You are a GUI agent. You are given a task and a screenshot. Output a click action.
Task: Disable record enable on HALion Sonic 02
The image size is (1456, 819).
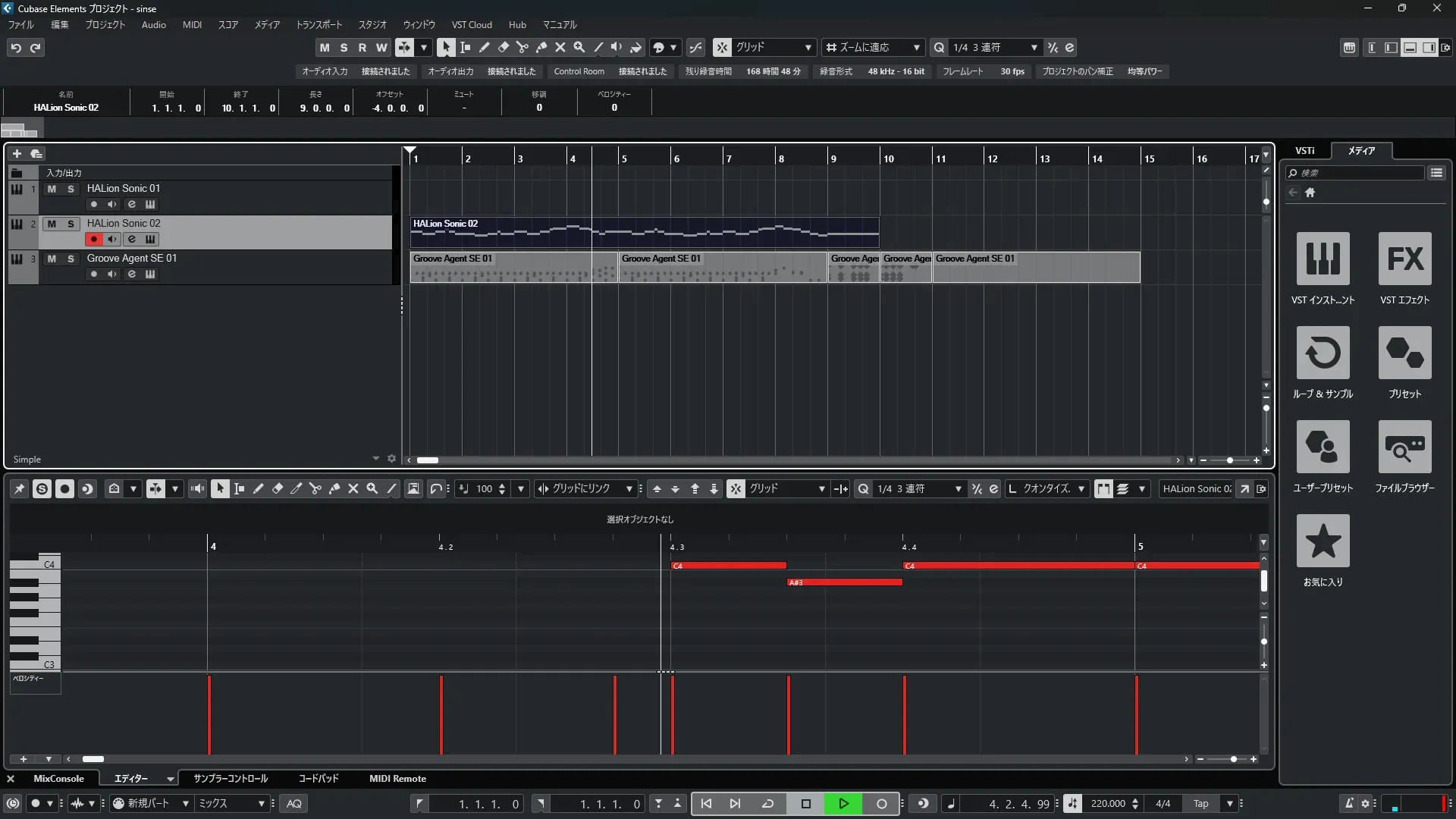pyautogui.click(x=94, y=239)
